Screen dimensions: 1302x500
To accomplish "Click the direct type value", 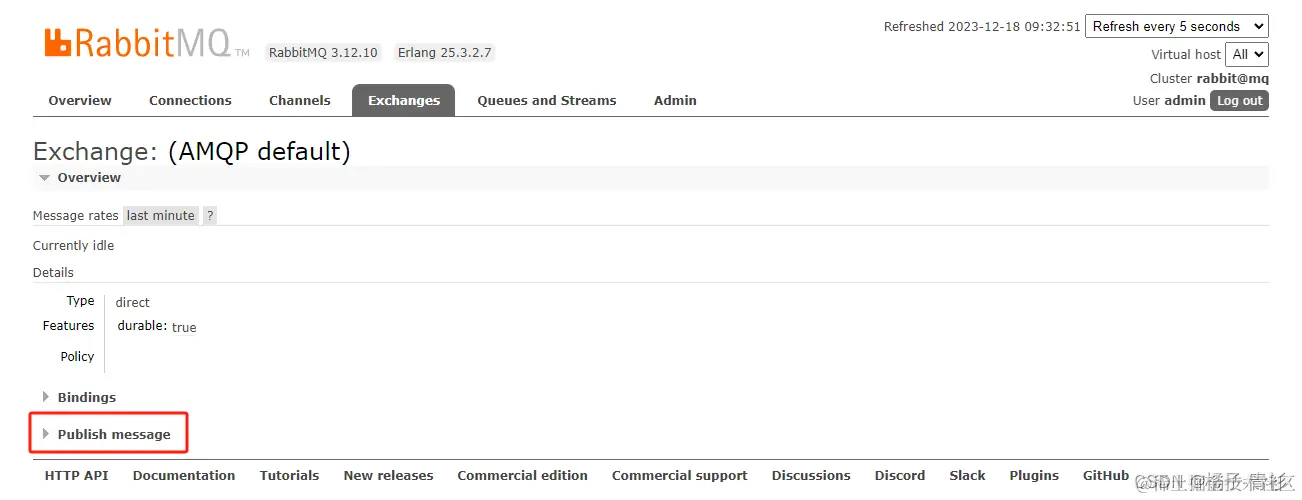I will pos(132,302).
